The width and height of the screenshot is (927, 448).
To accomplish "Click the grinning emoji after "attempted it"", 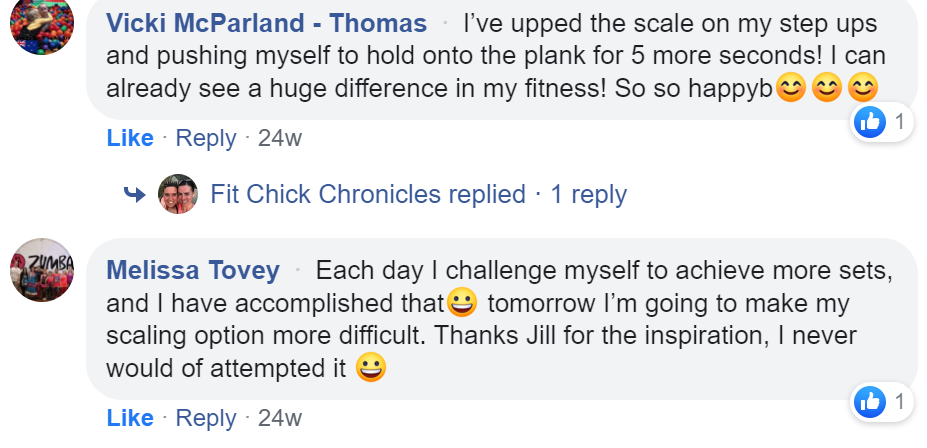I will 370,369.
